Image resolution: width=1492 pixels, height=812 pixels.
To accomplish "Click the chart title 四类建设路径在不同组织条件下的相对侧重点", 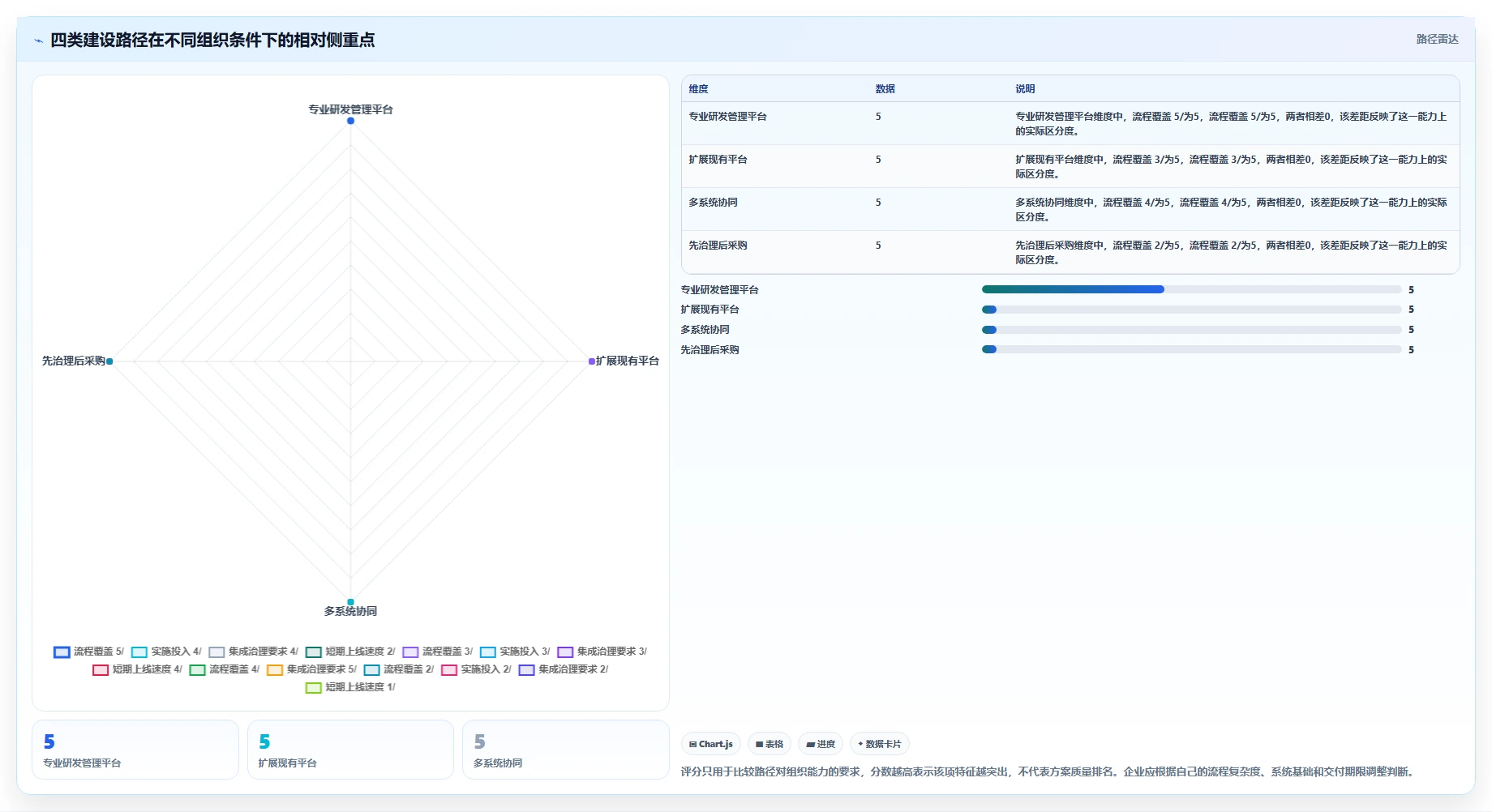I will coord(212,41).
